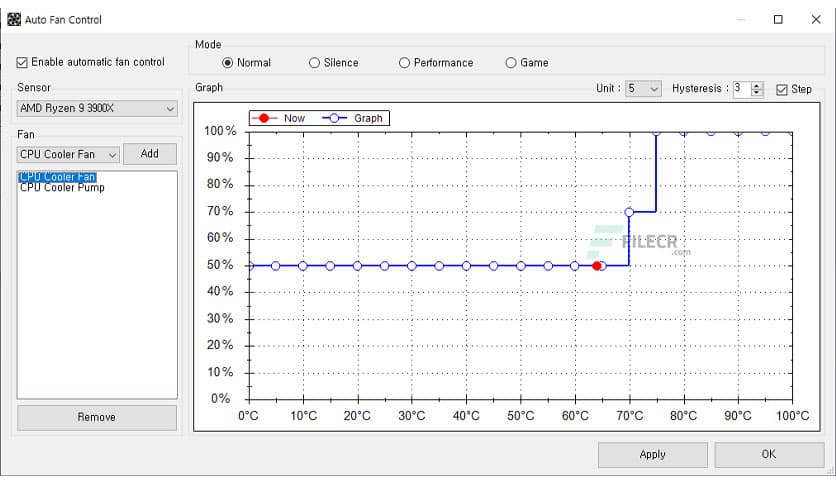This screenshot has height=484, width=836.
Task: Click the Graph legend entry
Action: [352, 118]
